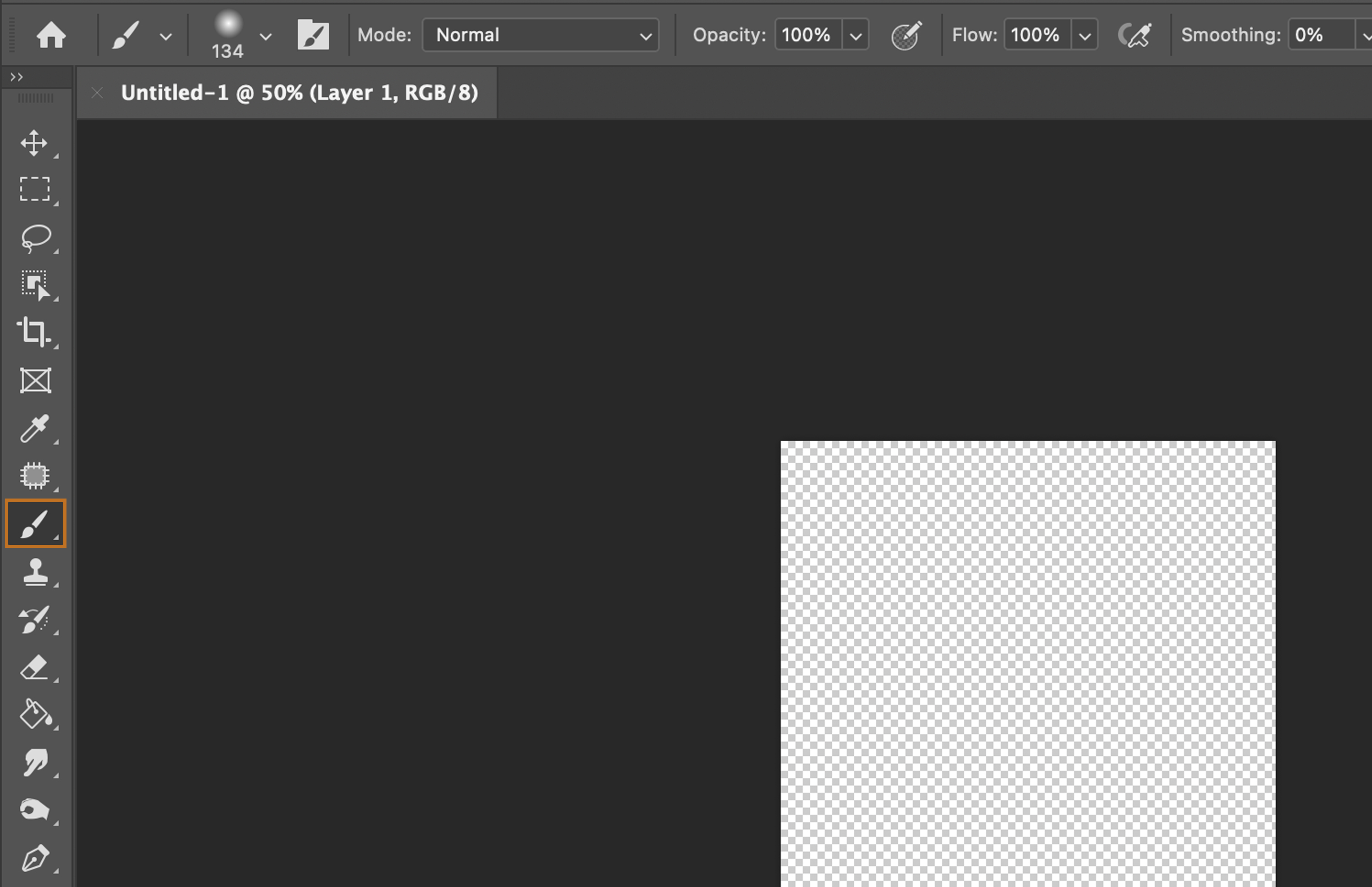The height and width of the screenshot is (887, 1372).
Task: Click the Smoothing percentage field
Action: (1320, 36)
